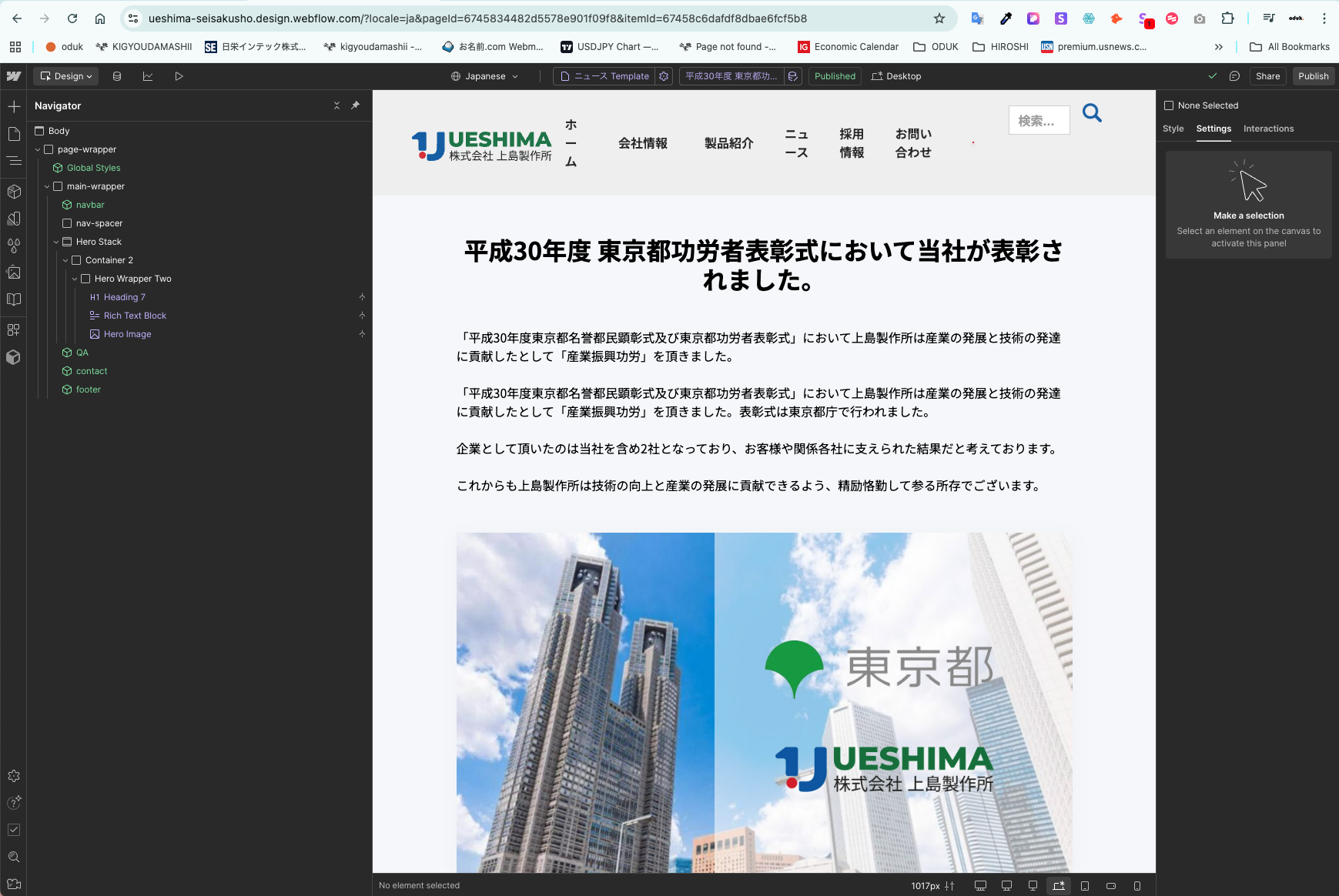The image size is (1339, 896).
Task: Switch to the largest desktop breakpoint
Action: [x=980, y=885]
